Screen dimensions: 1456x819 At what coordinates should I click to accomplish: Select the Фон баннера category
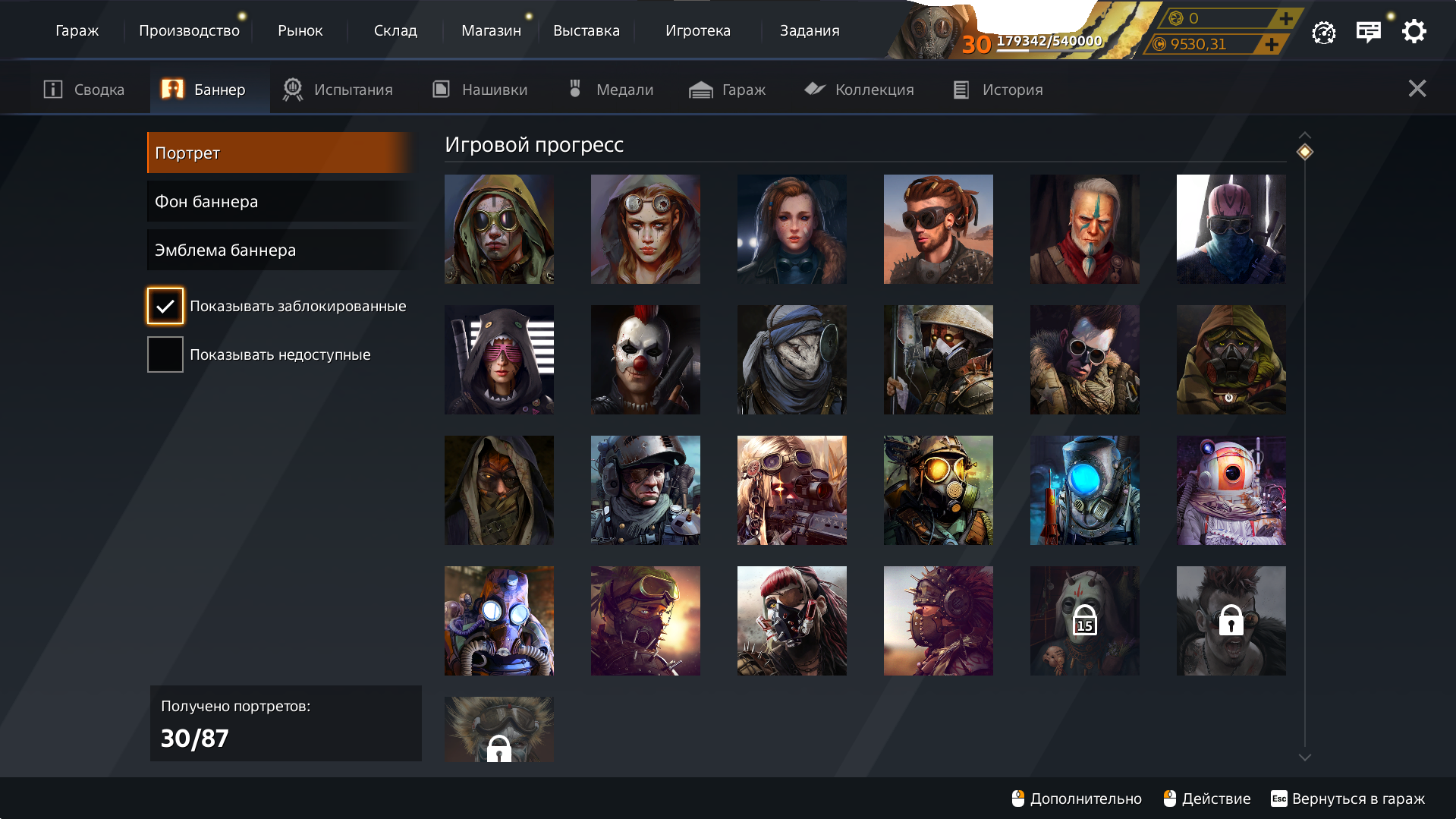coord(281,201)
